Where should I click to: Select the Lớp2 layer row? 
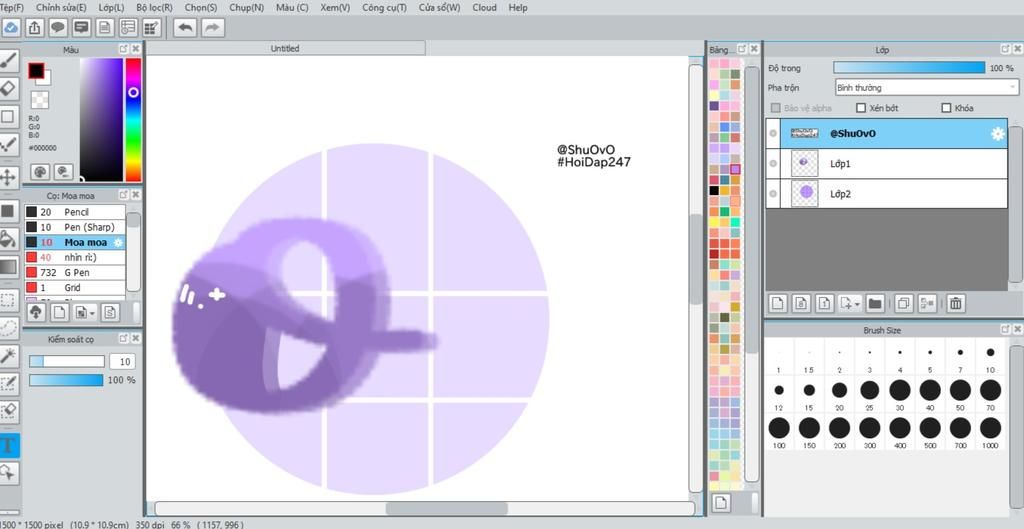(887, 194)
